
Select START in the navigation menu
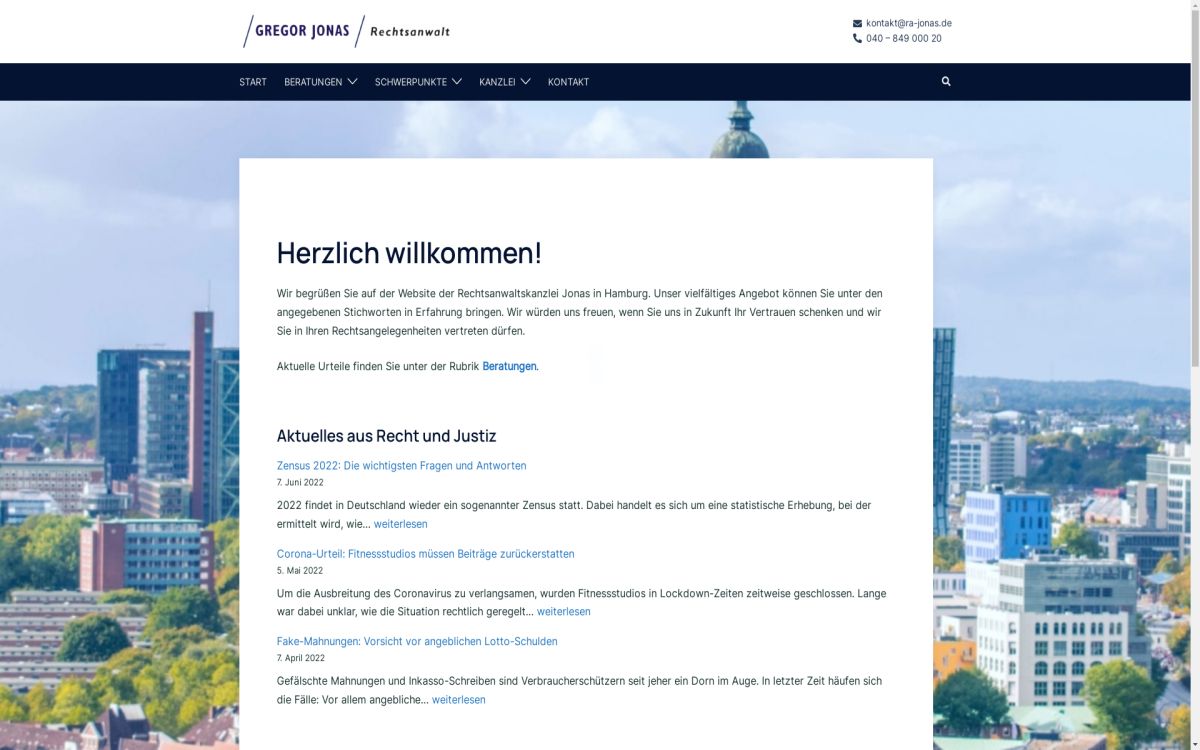tap(252, 81)
